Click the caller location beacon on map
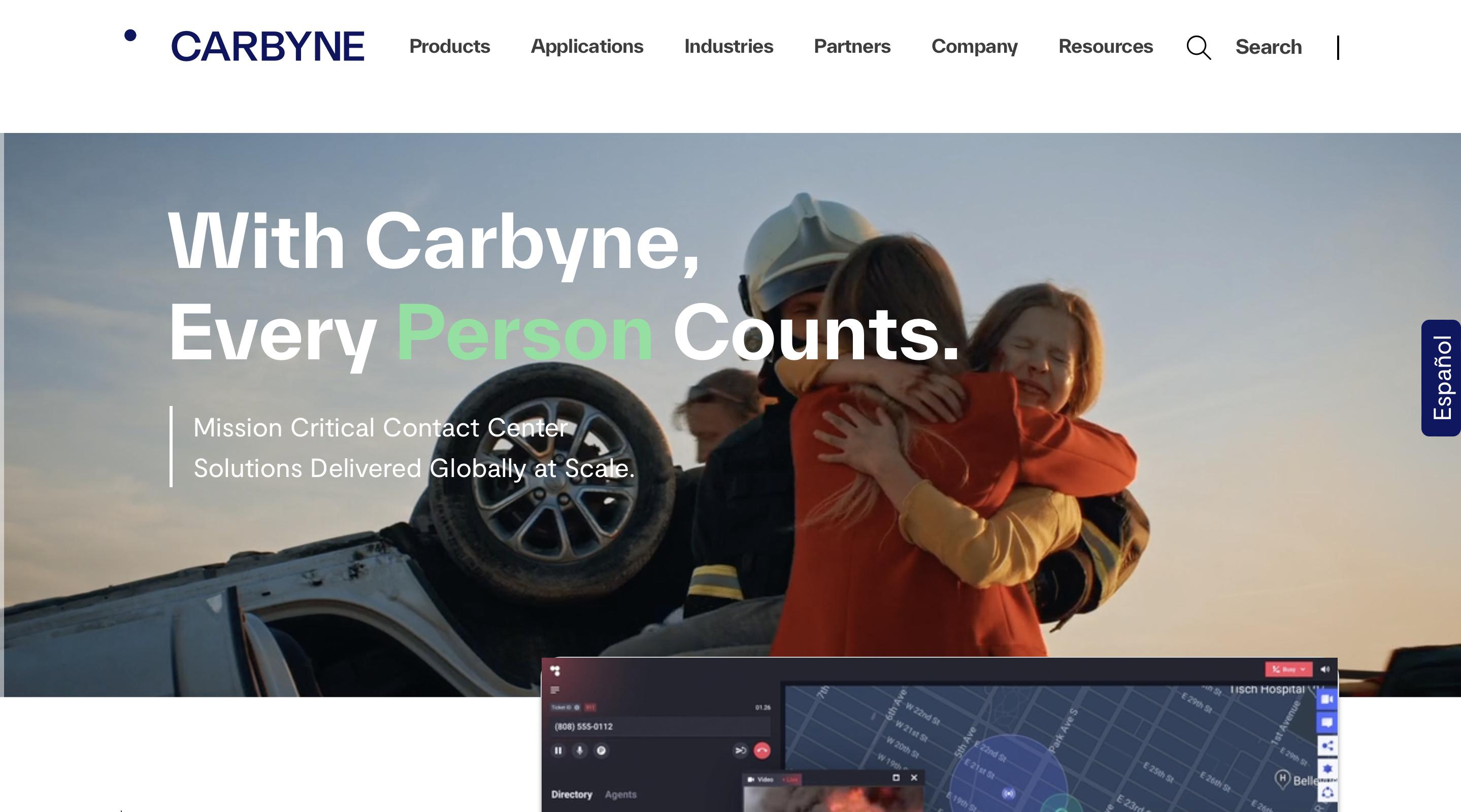 [x=1008, y=793]
